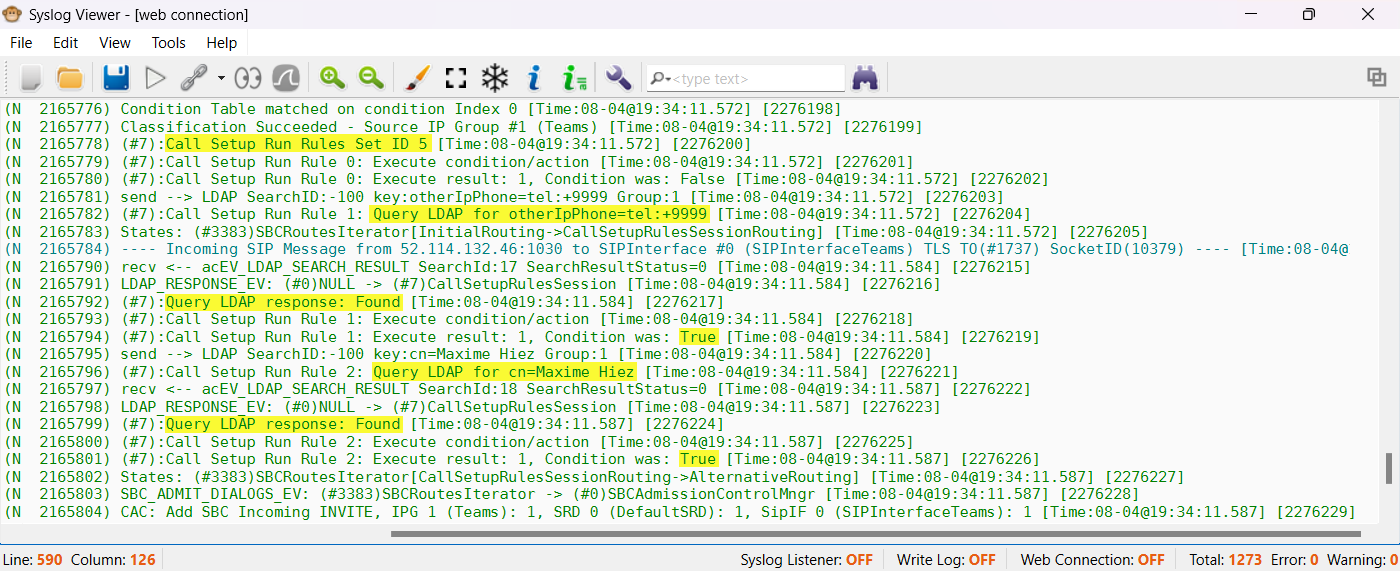The image size is (1400, 571).
Task: Expand the dropdown arrow beside link icon
Action: click(x=220, y=78)
